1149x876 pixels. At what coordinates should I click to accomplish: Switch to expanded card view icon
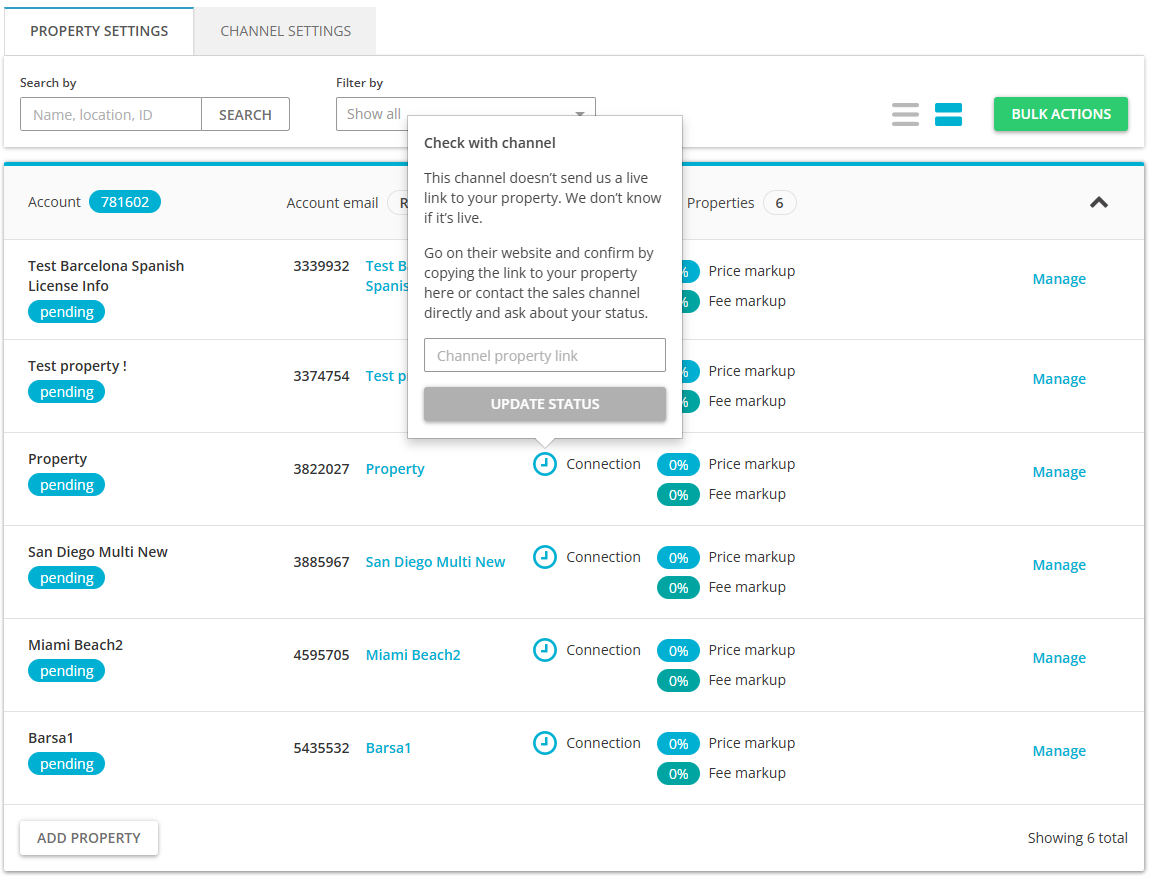tap(948, 114)
